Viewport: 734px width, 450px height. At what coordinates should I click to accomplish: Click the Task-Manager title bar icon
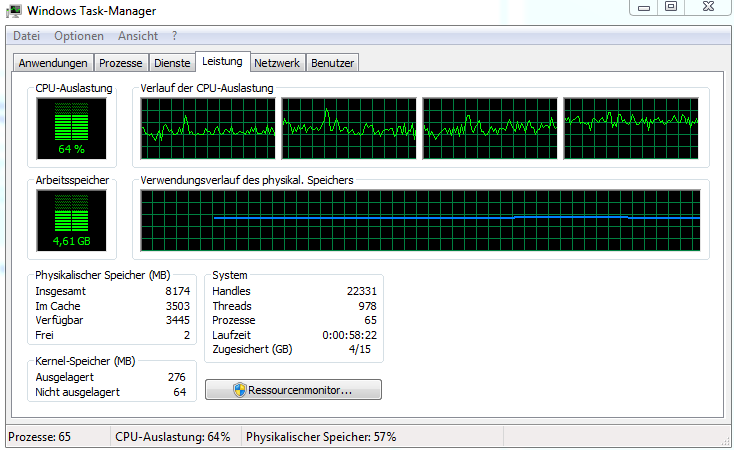pyautogui.click(x=14, y=11)
